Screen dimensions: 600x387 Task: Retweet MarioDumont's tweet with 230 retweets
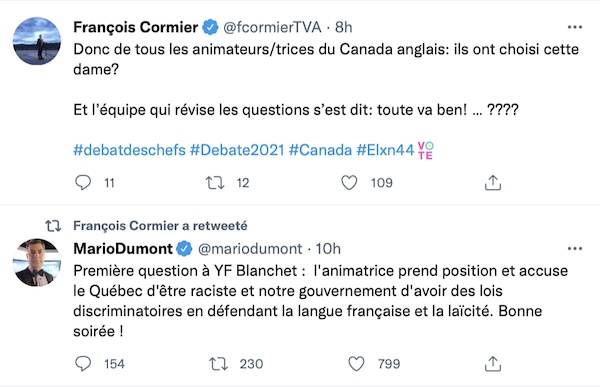[218, 364]
